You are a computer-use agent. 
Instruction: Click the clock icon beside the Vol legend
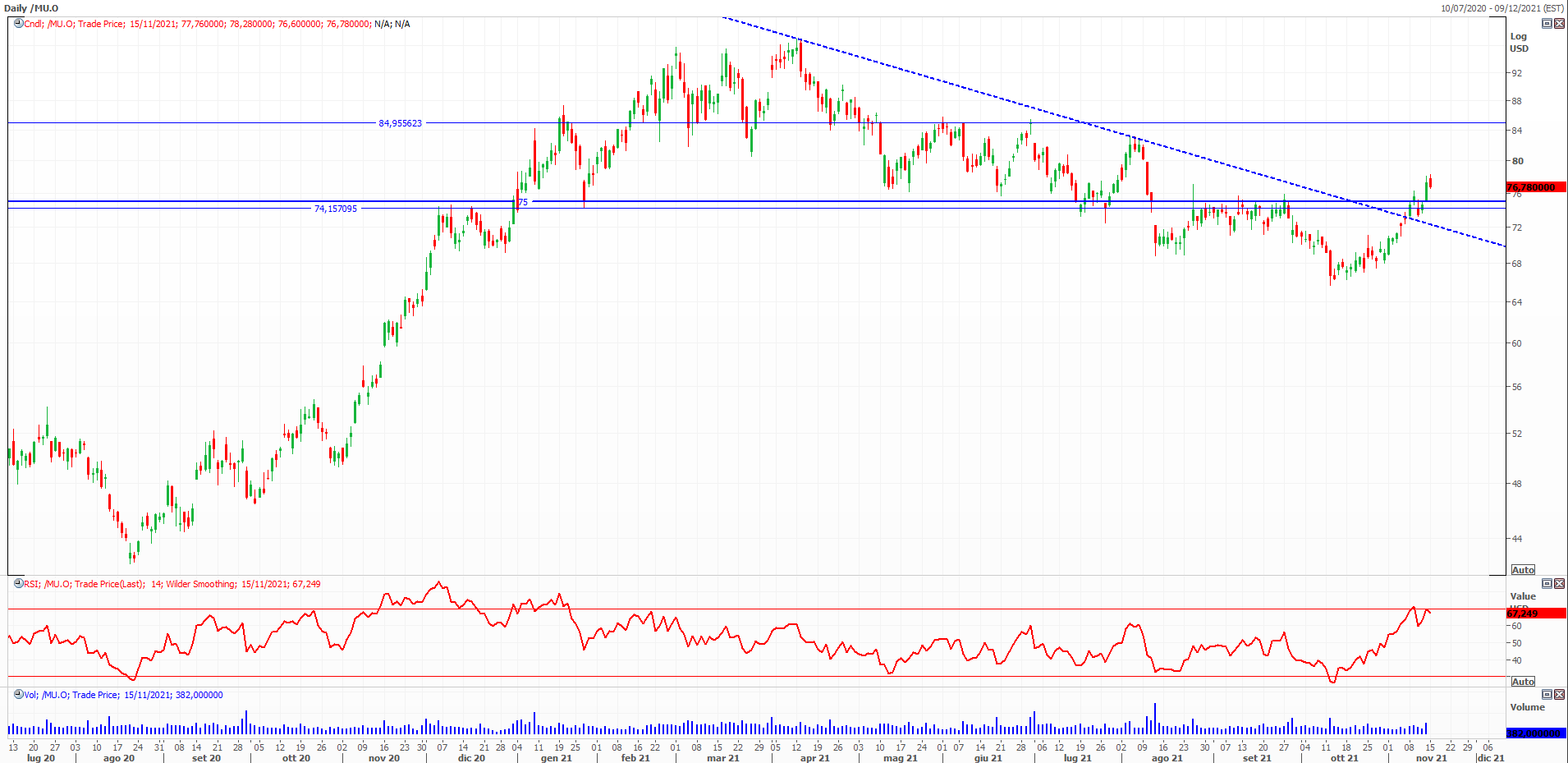coord(18,695)
